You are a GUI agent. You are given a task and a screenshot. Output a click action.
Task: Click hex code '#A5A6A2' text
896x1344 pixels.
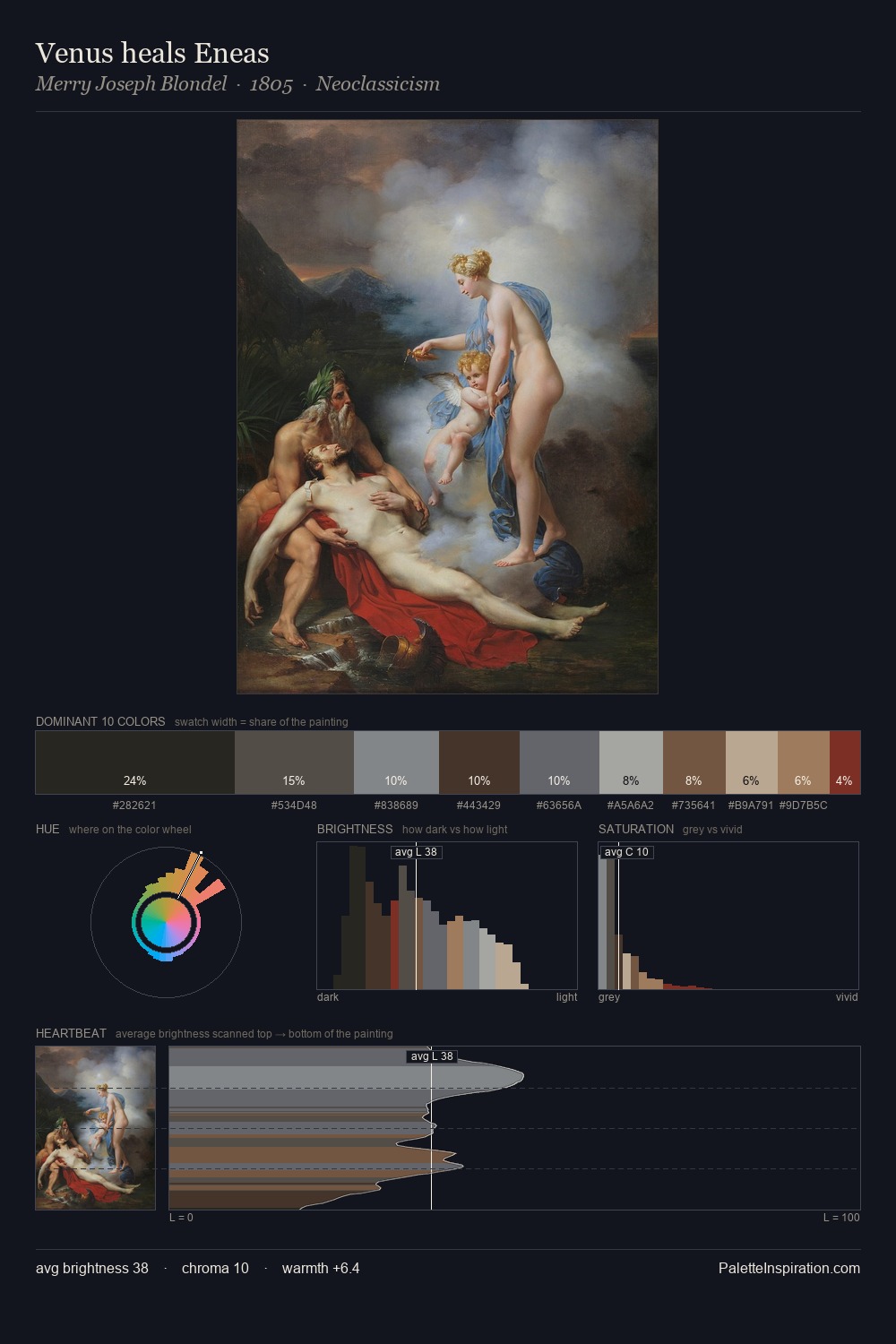[631, 805]
